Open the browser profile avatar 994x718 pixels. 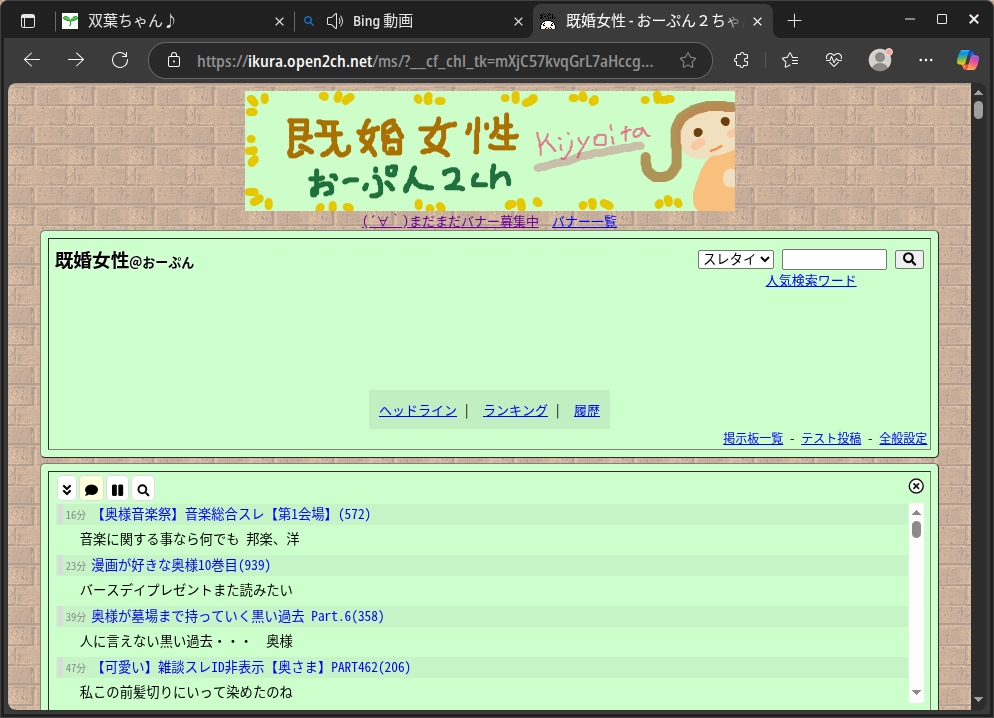point(880,60)
